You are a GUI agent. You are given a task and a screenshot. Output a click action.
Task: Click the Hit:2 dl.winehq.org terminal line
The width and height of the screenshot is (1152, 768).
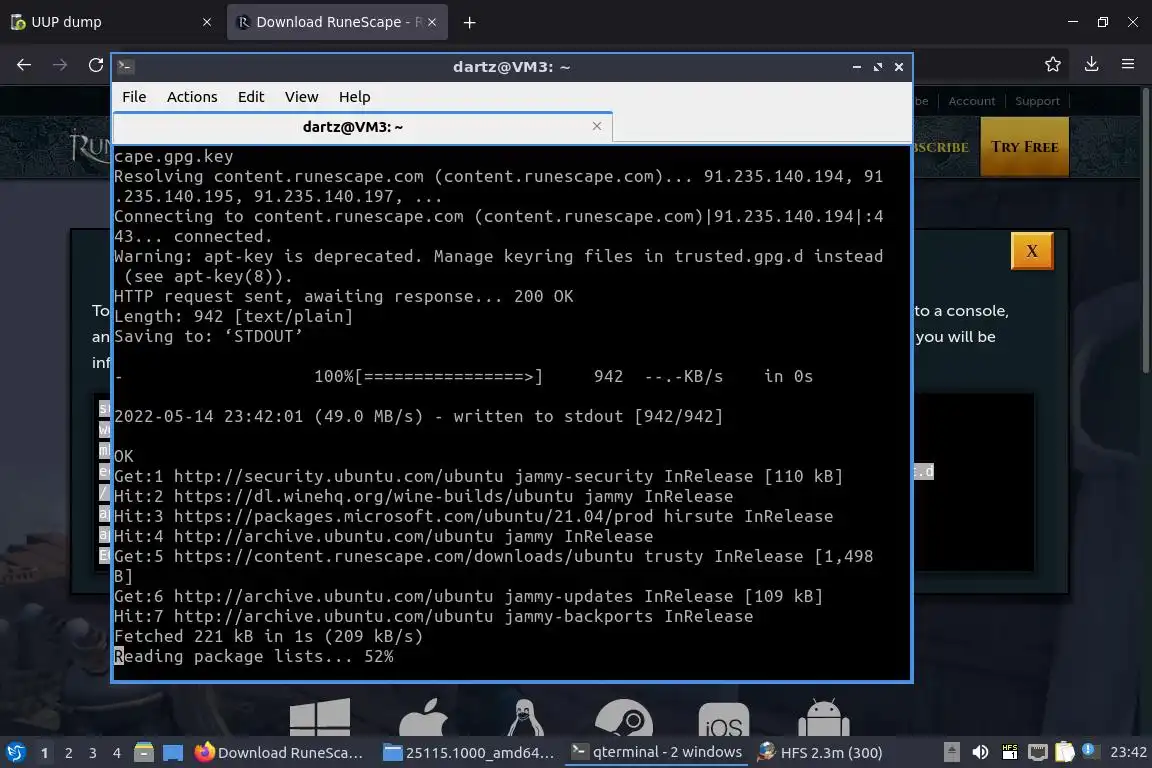coord(423,496)
